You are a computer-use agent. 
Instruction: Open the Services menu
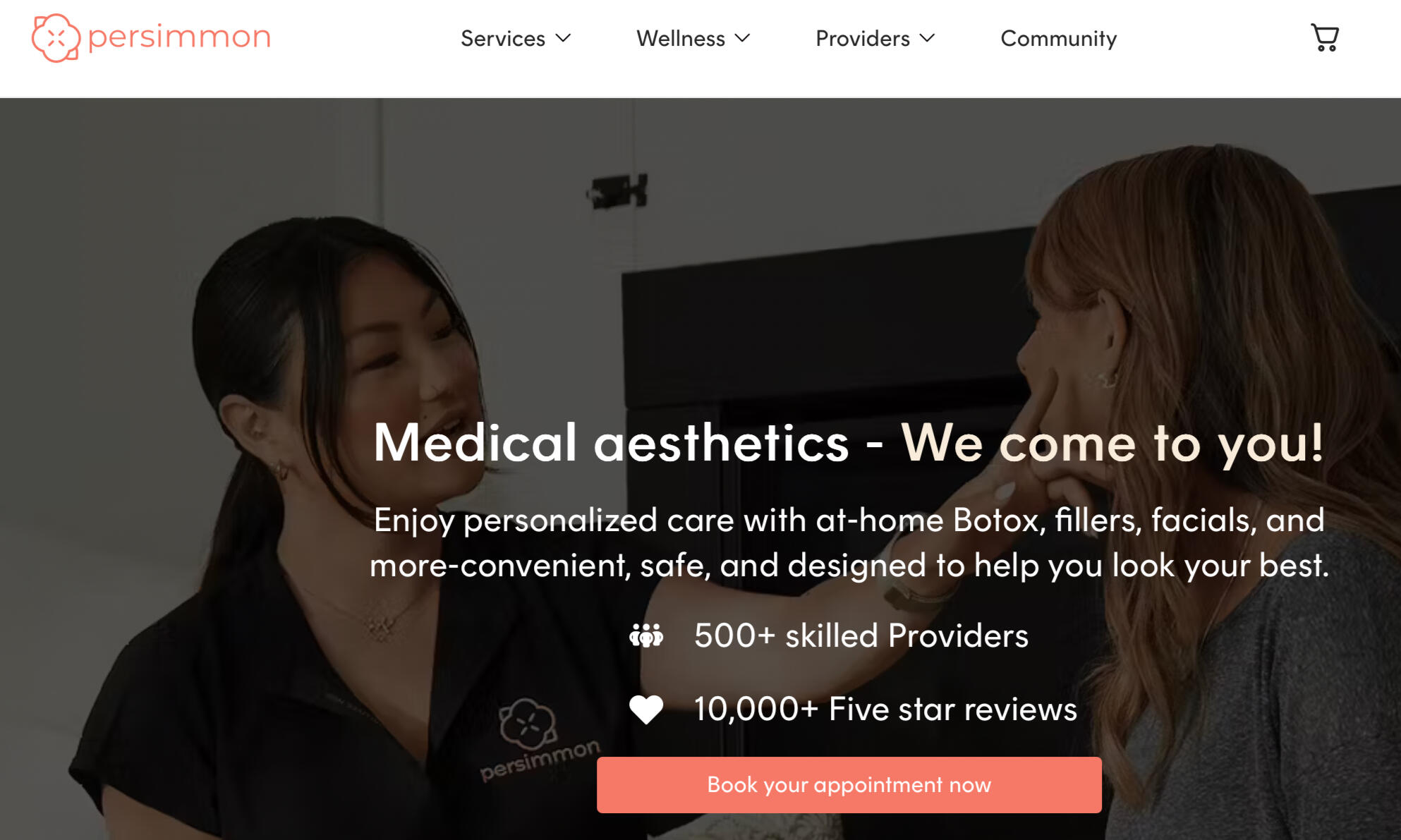click(x=516, y=38)
